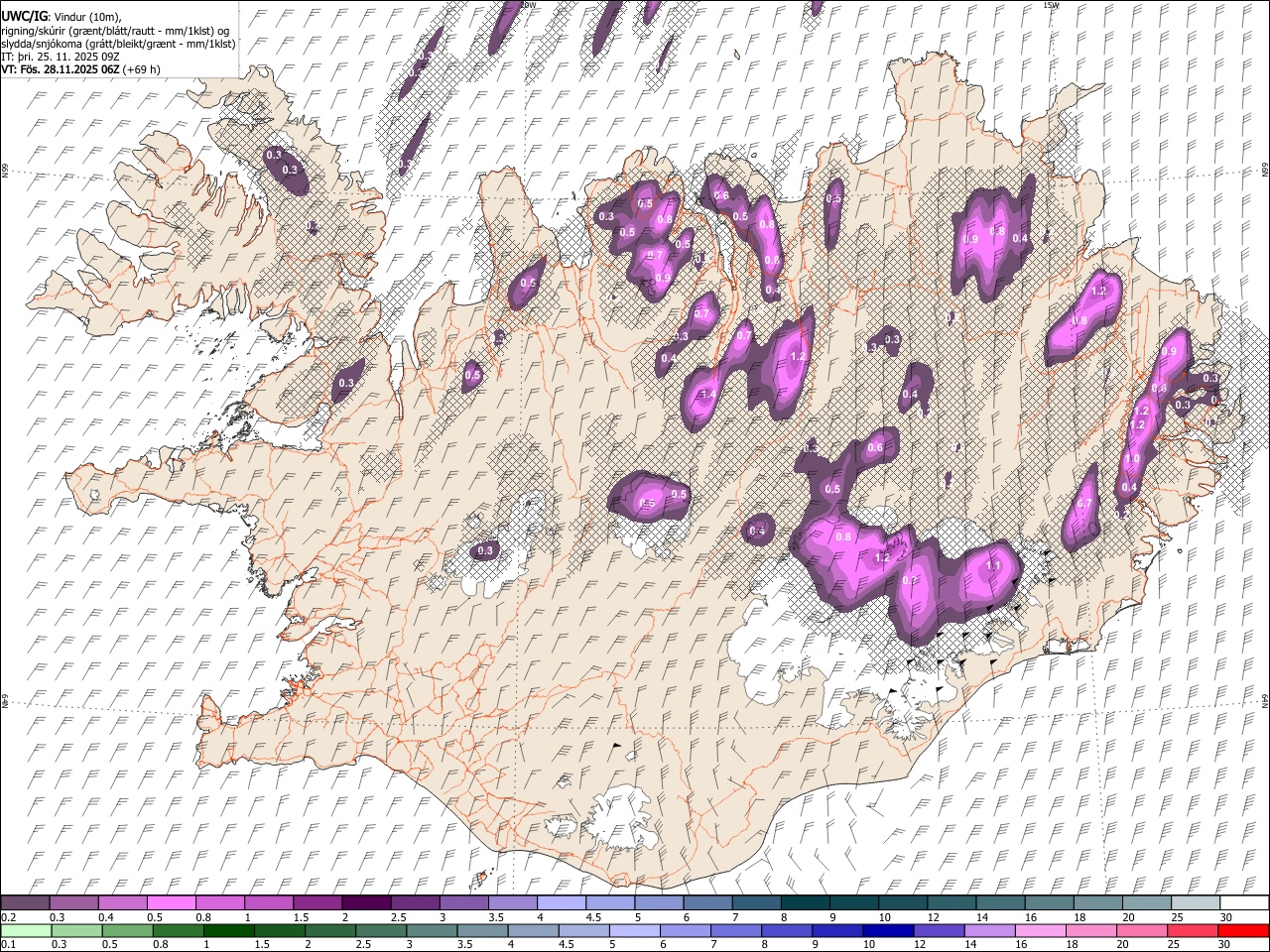
Task: Click the '0.2' legend number label
Action: [x=8, y=917]
